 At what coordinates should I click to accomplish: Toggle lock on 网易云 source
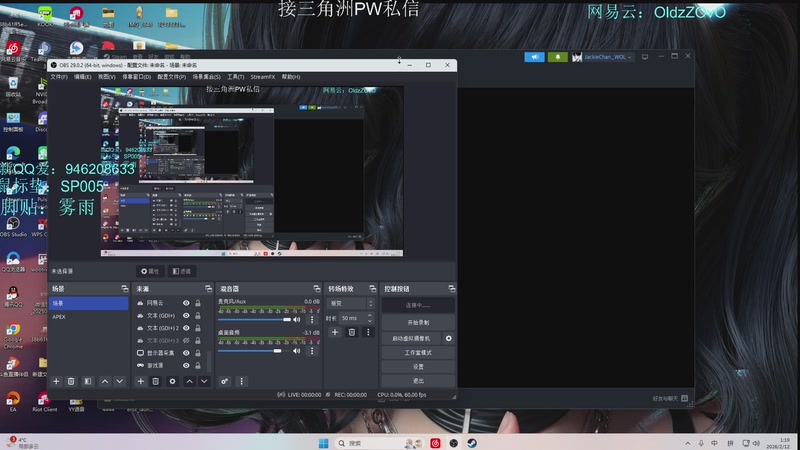(198, 303)
